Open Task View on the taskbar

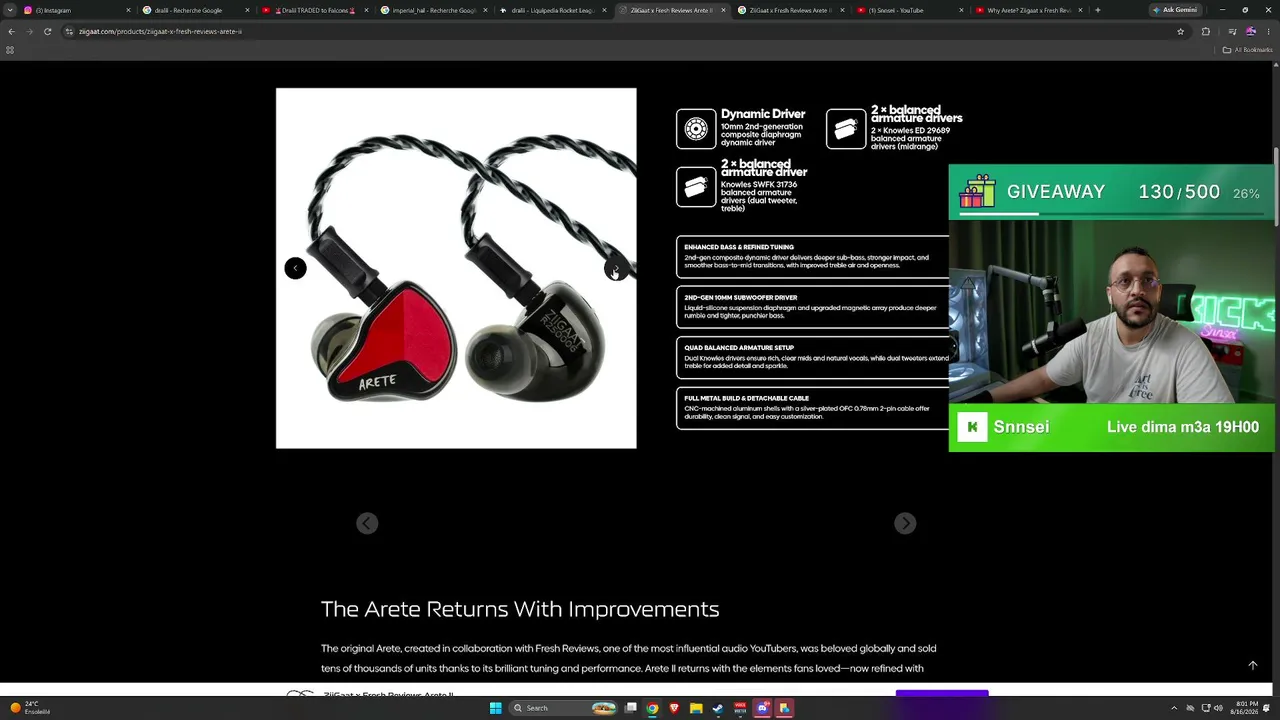[631, 708]
